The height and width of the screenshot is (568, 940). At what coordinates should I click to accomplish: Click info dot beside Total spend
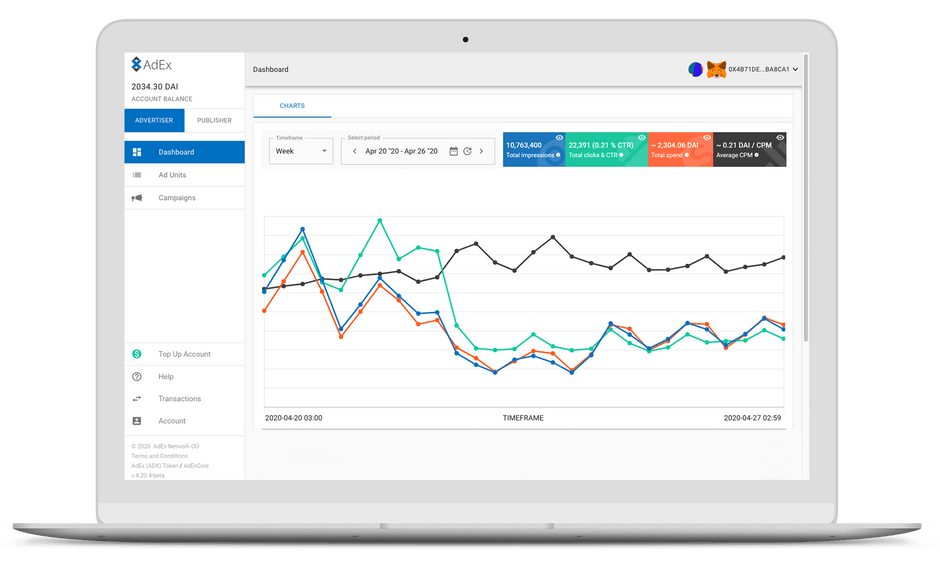pos(687,155)
